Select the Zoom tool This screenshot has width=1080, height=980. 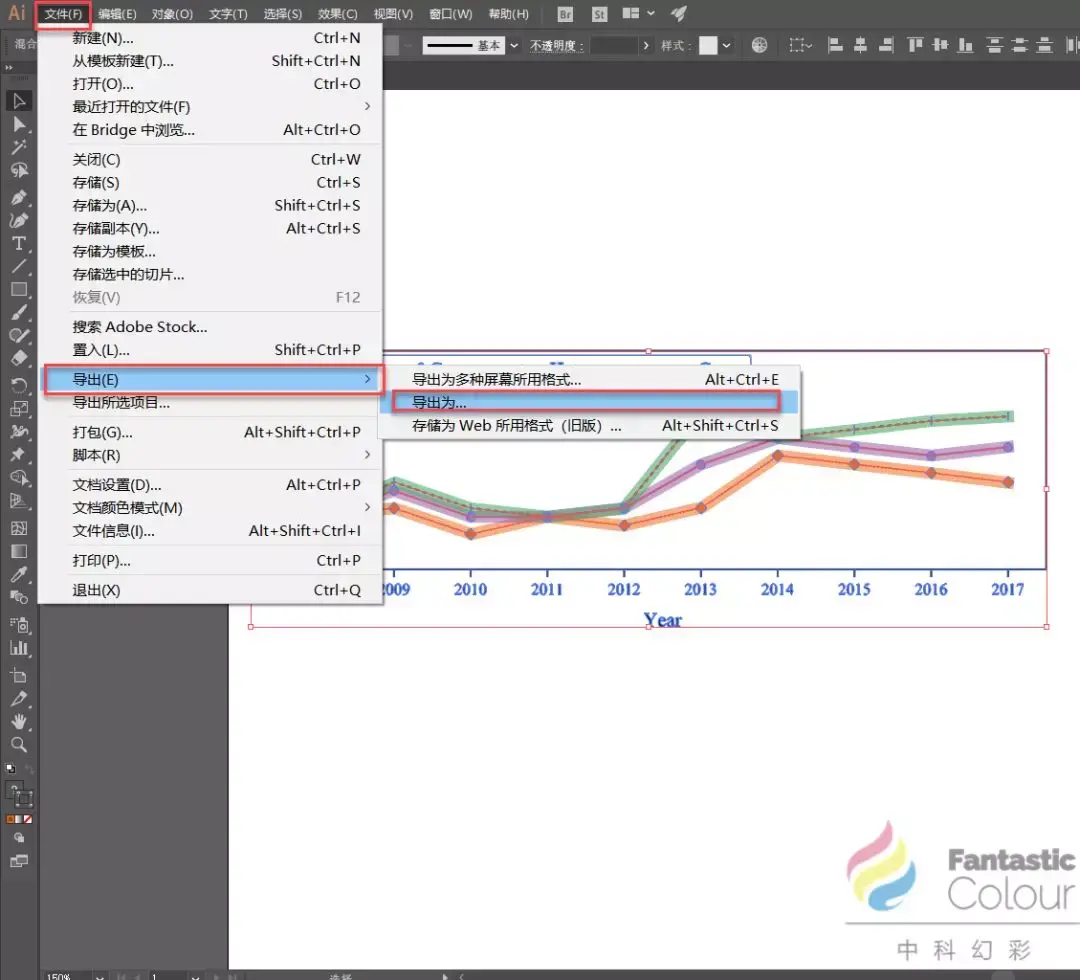coord(19,744)
